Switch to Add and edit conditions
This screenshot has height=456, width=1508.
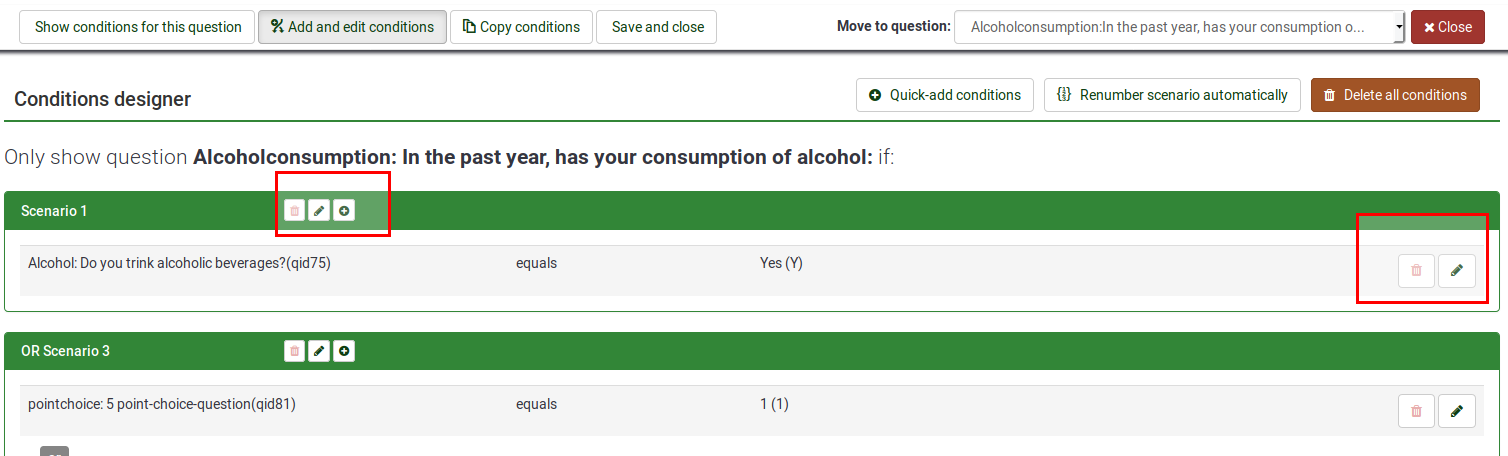click(x=352, y=27)
